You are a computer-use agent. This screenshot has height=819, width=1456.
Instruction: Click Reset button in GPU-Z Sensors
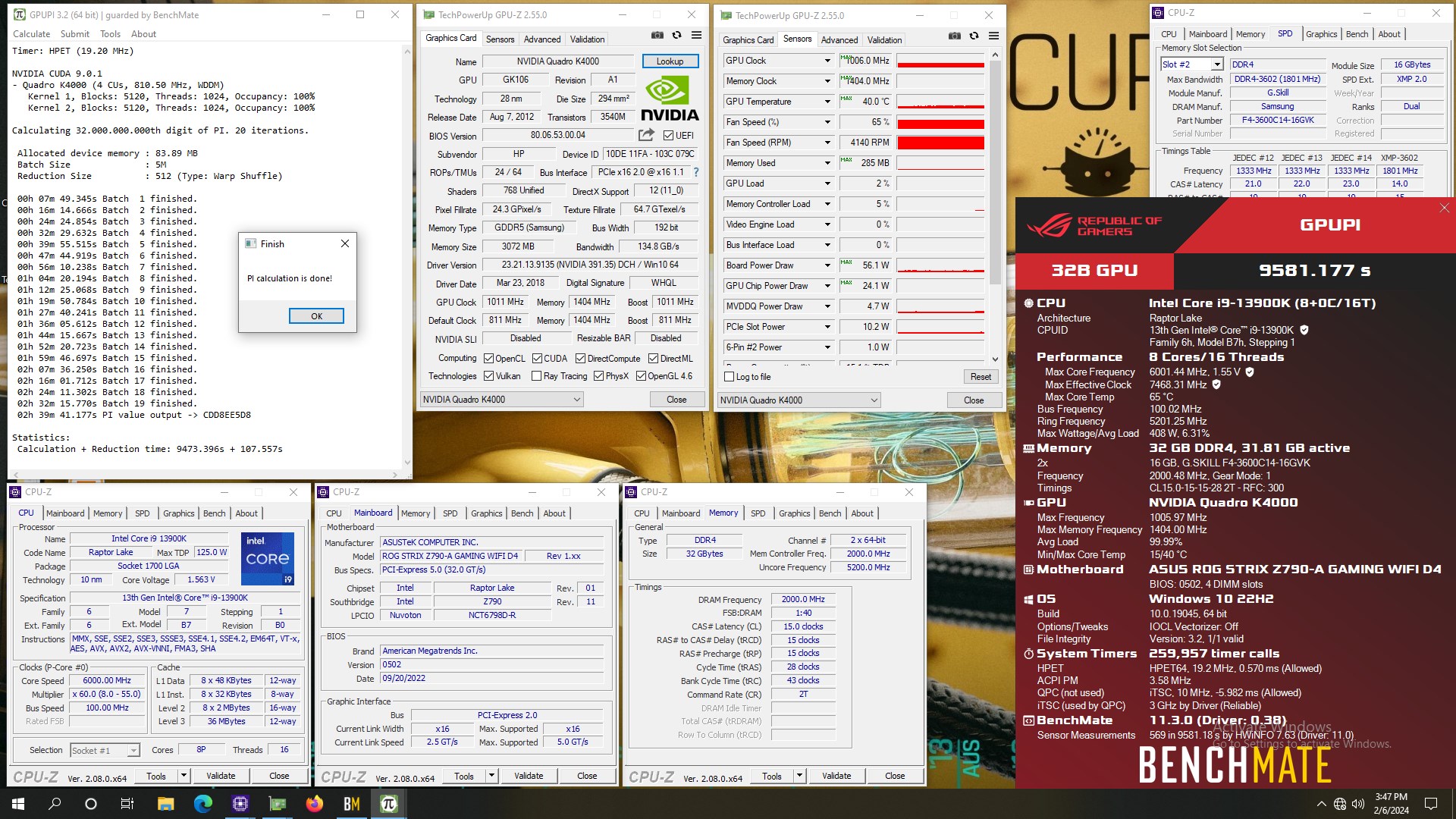pos(981,377)
